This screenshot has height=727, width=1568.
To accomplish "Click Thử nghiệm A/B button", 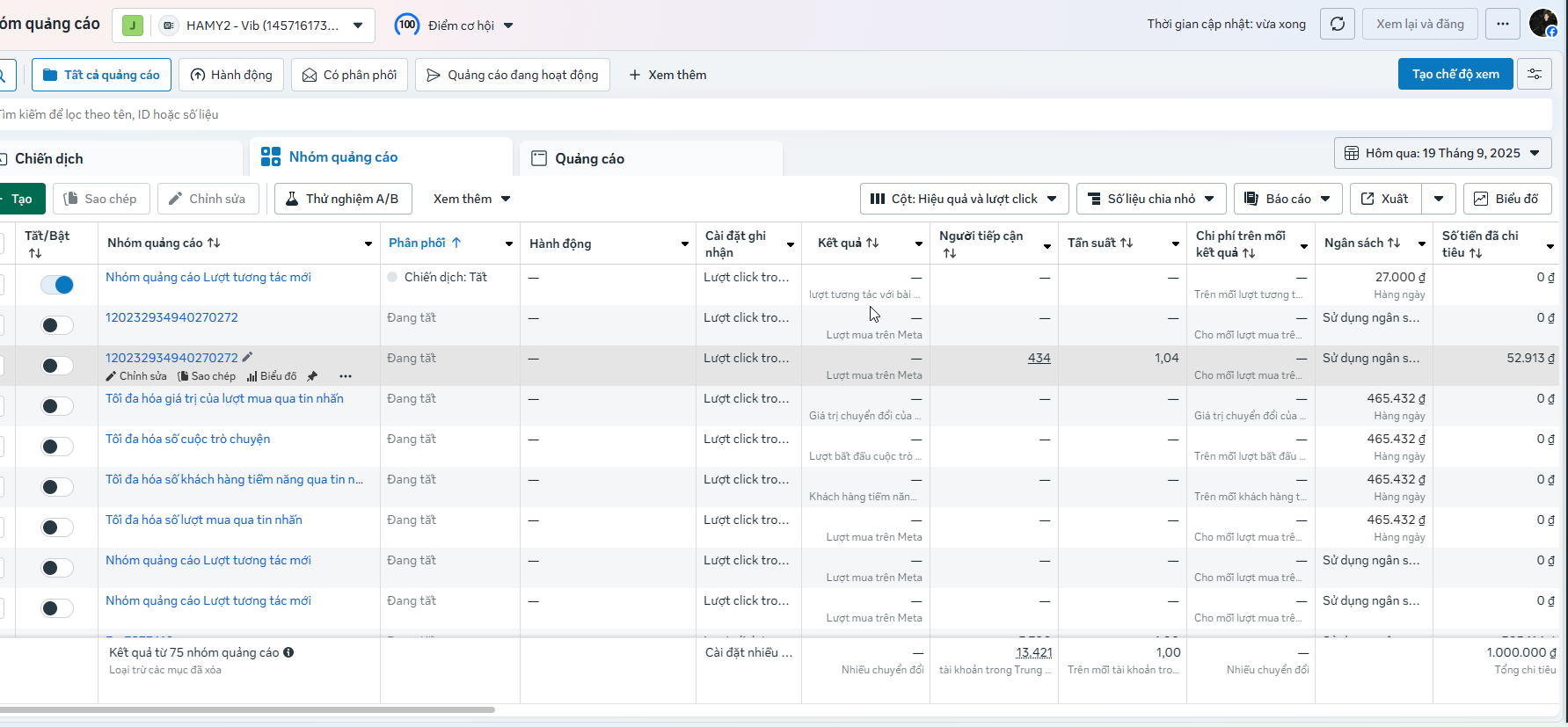I will (342, 199).
